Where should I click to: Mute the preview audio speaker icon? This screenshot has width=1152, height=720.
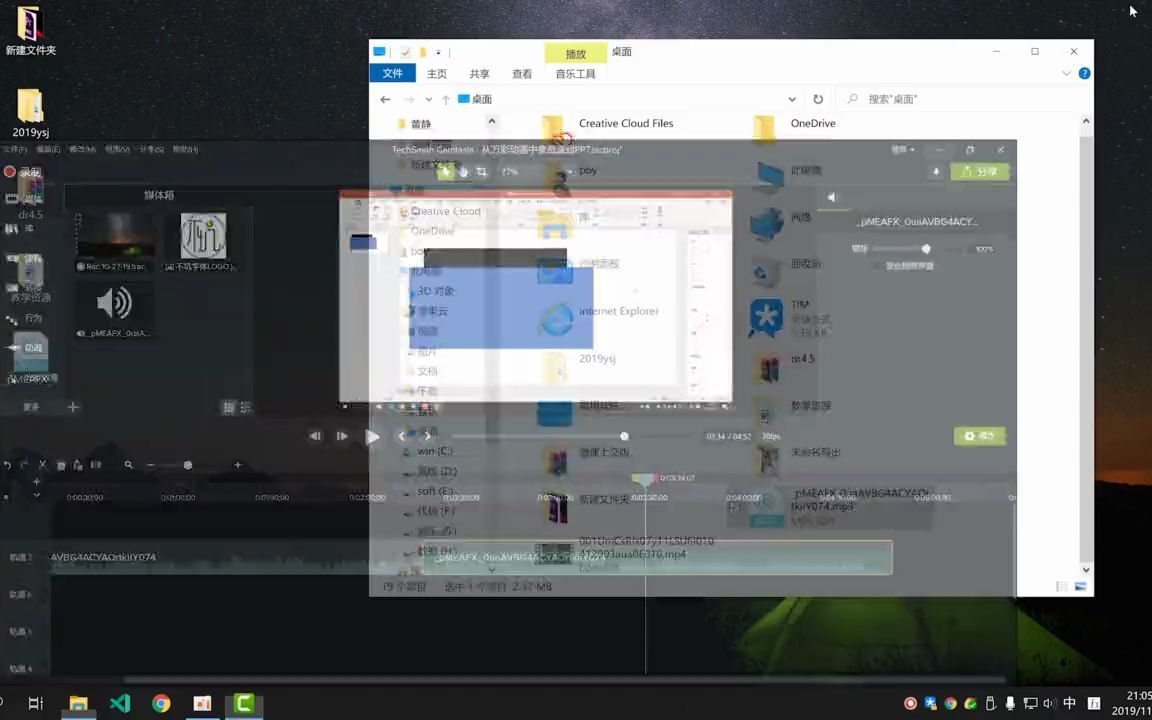(832, 196)
